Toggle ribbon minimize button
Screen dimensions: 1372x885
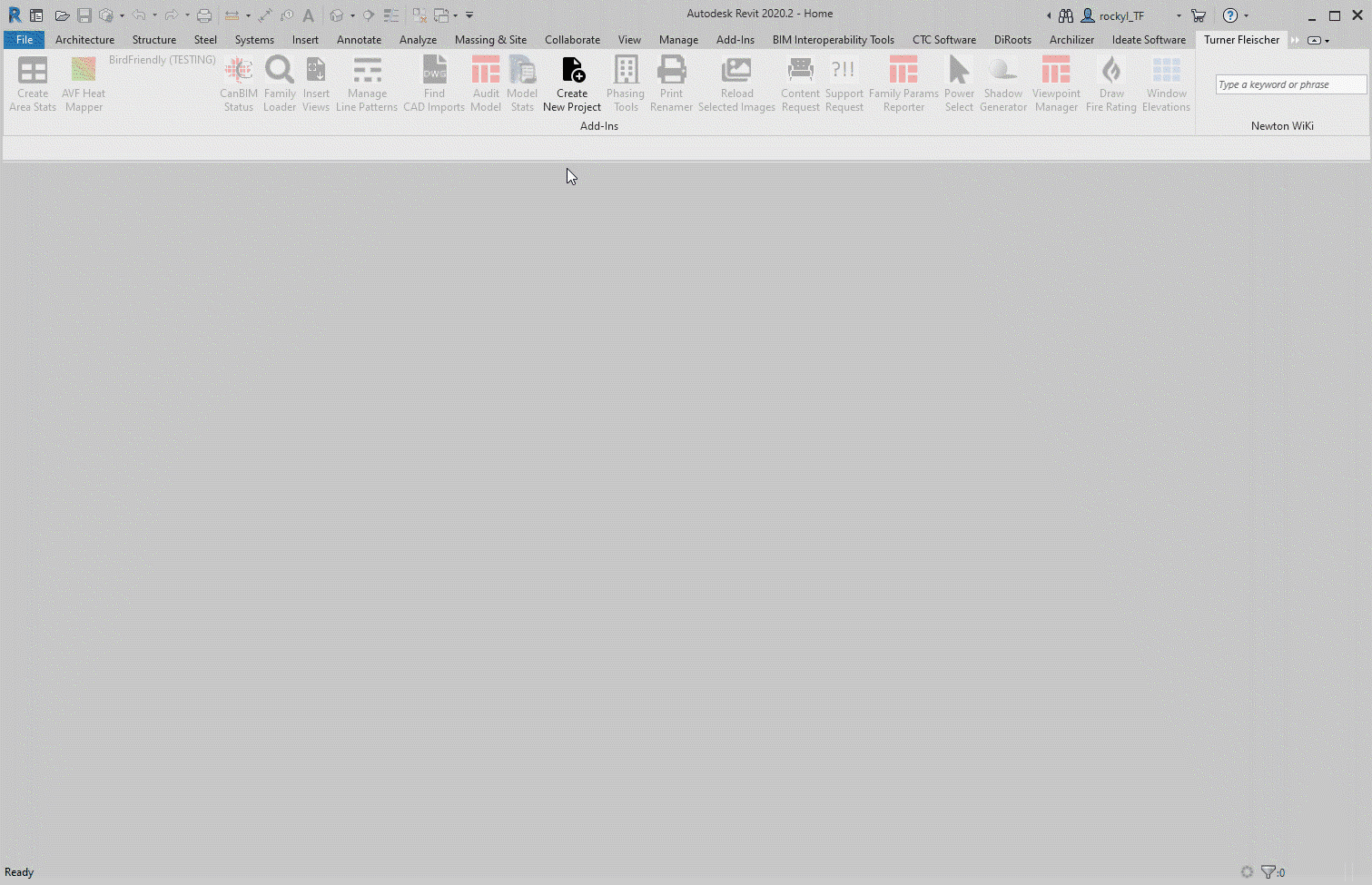[1314, 40]
